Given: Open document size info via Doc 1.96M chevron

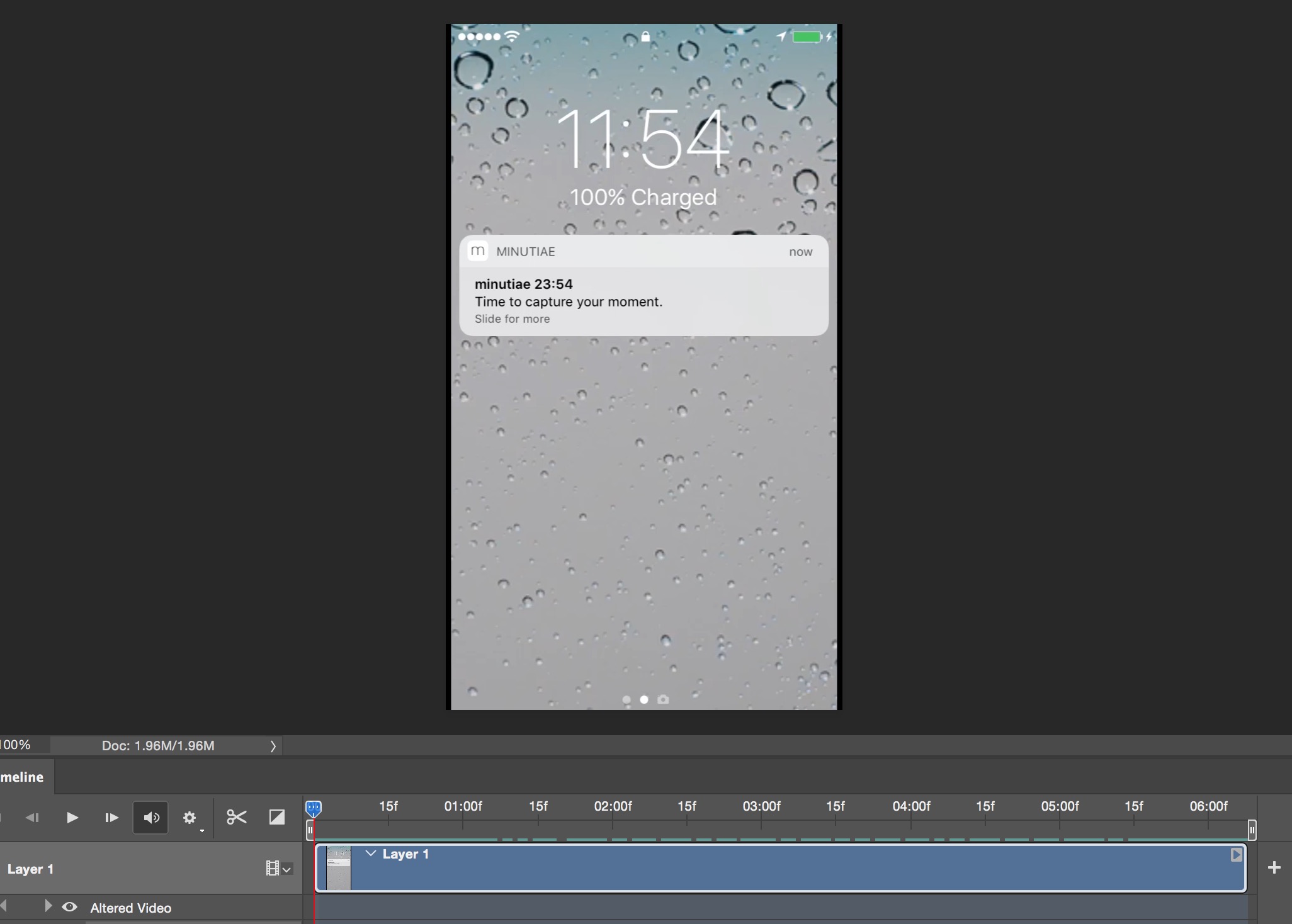Looking at the screenshot, I should pyautogui.click(x=273, y=746).
